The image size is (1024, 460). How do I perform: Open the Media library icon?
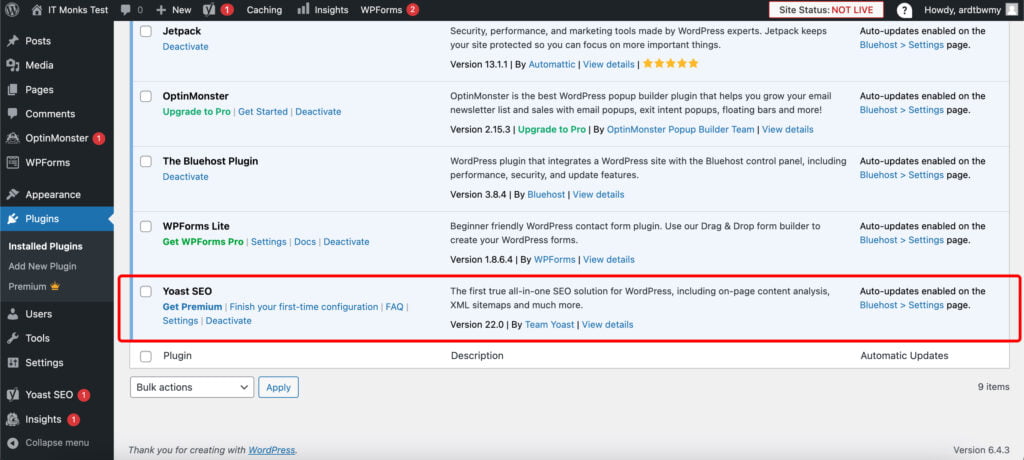[x=12, y=65]
